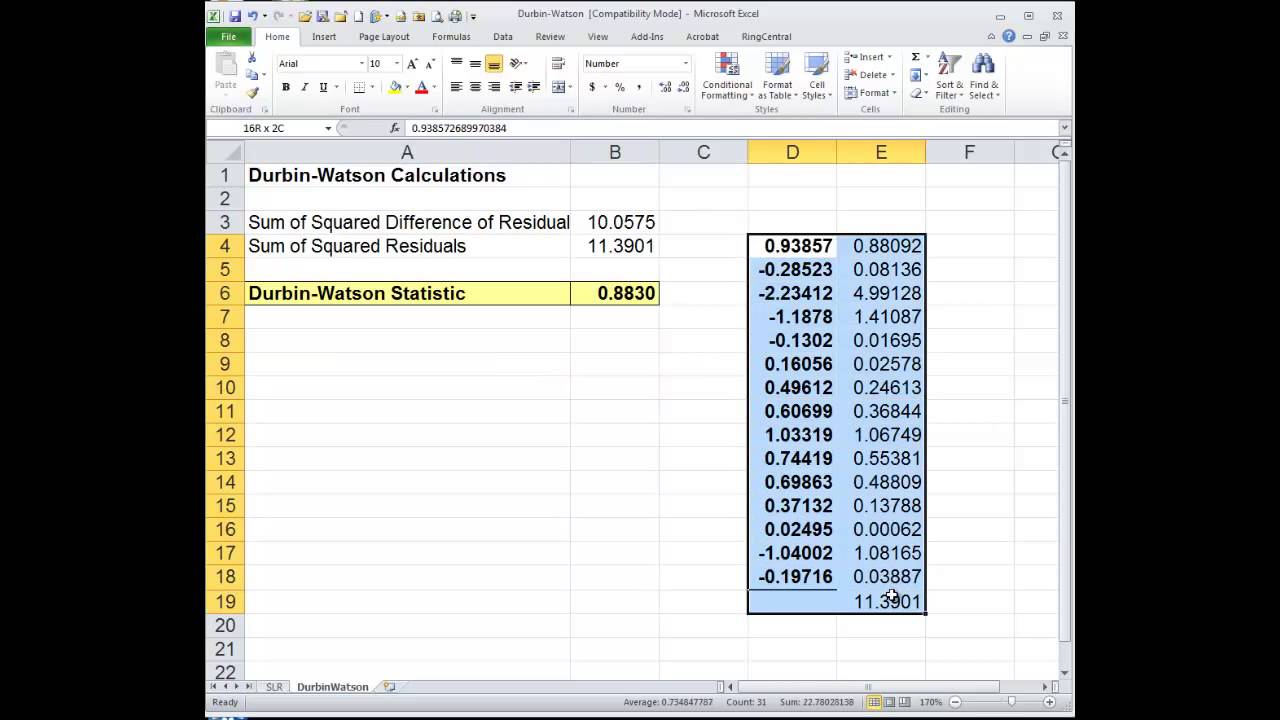The image size is (1280, 720).
Task: Insert a new worksheet tab
Action: (x=389, y=687)
